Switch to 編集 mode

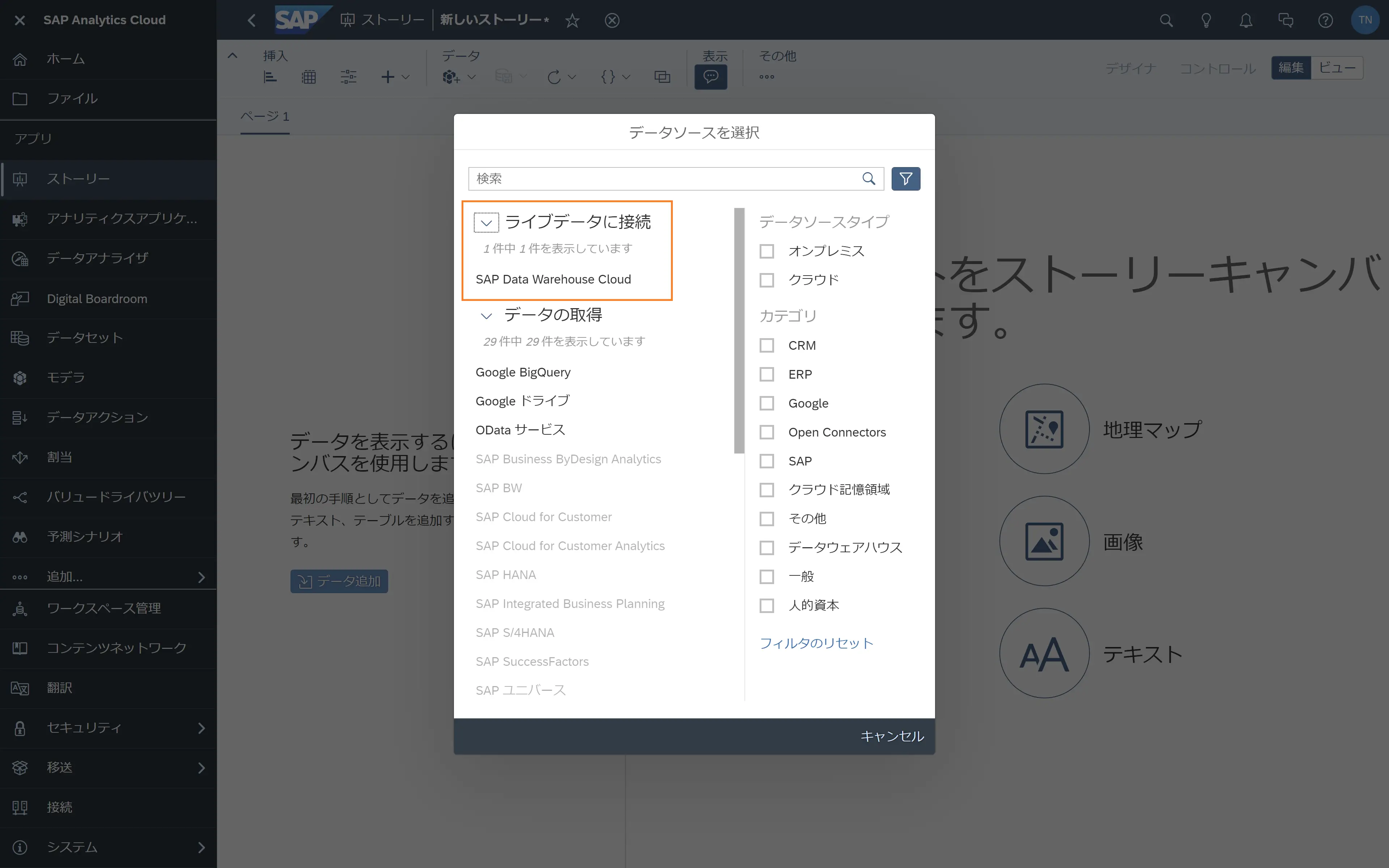[1291, 68]
